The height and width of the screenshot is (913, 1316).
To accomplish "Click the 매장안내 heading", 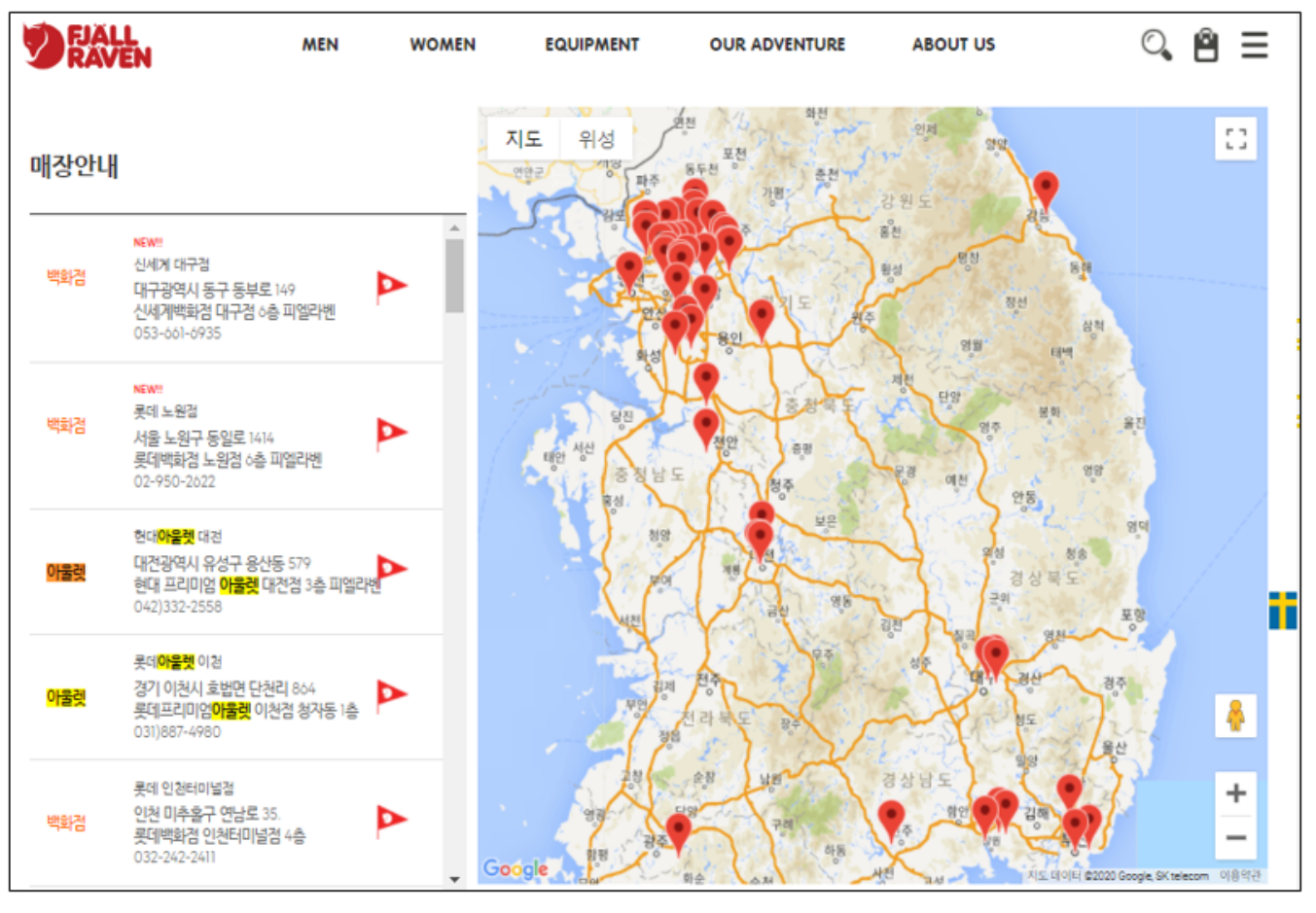I will [x=74, y=166].
